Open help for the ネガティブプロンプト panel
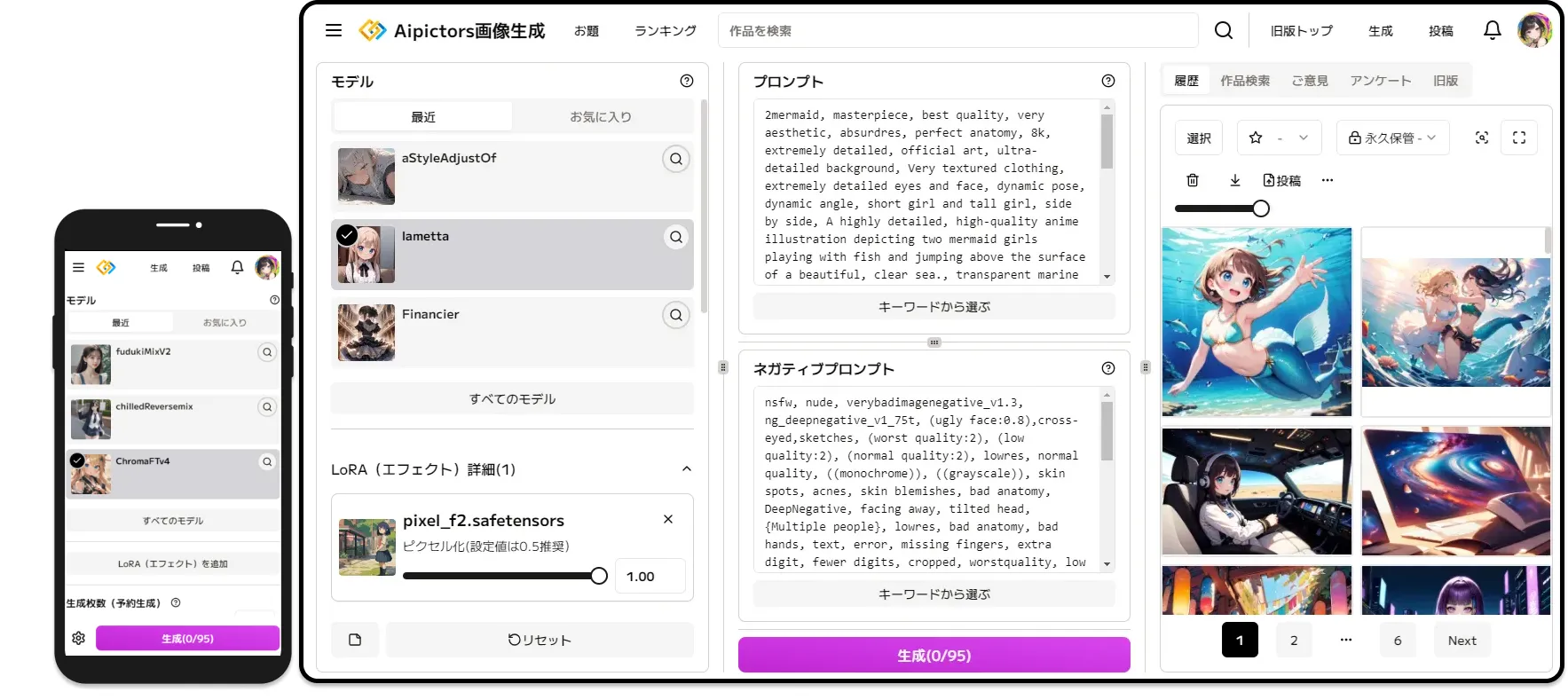The width and height of the screenshot is (1568, 700). pyautogui.click(x=1108, y=368)
